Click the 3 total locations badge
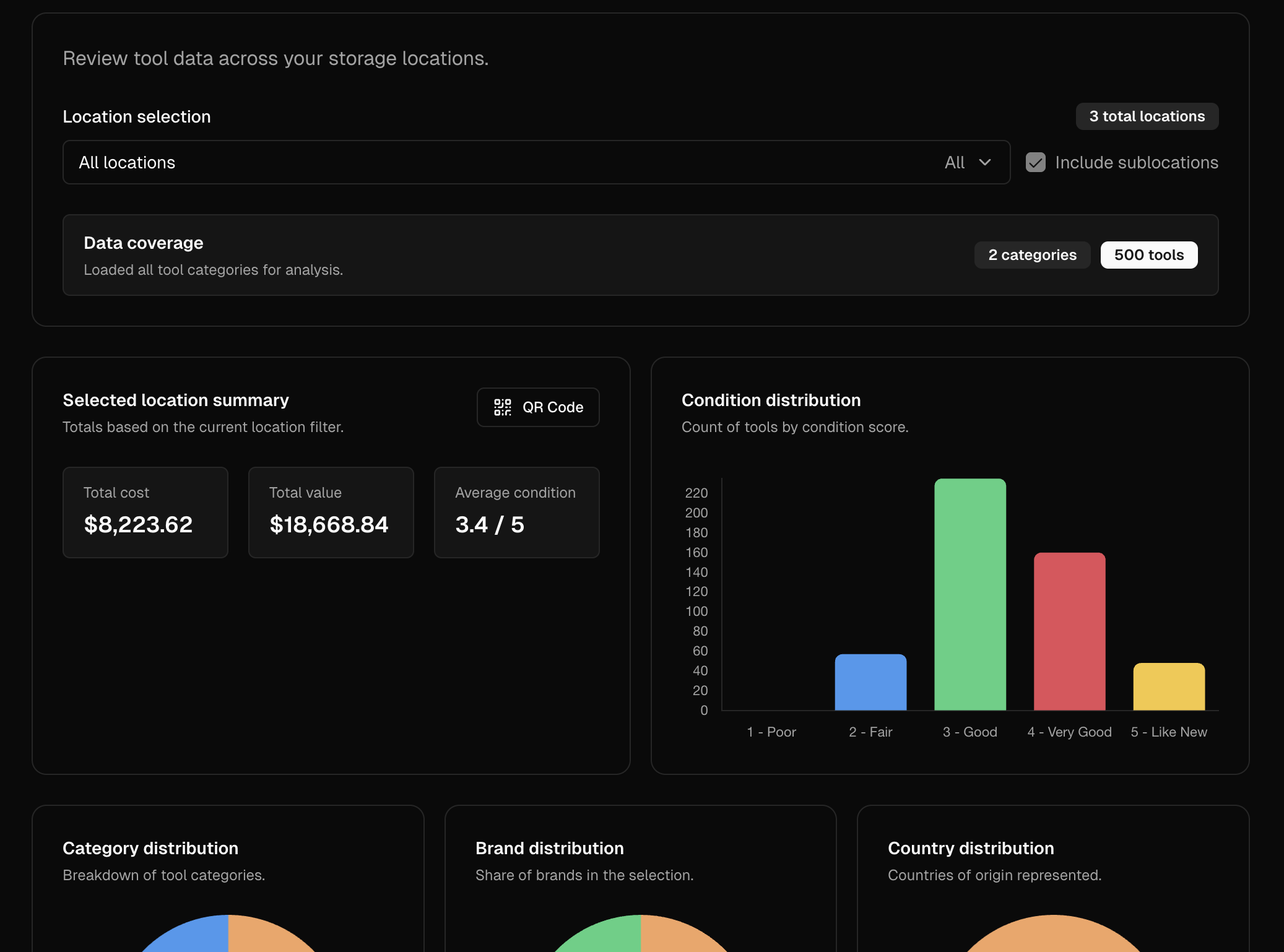The height and width of the screenshot is (952, 1284). tap(1147, 116)
